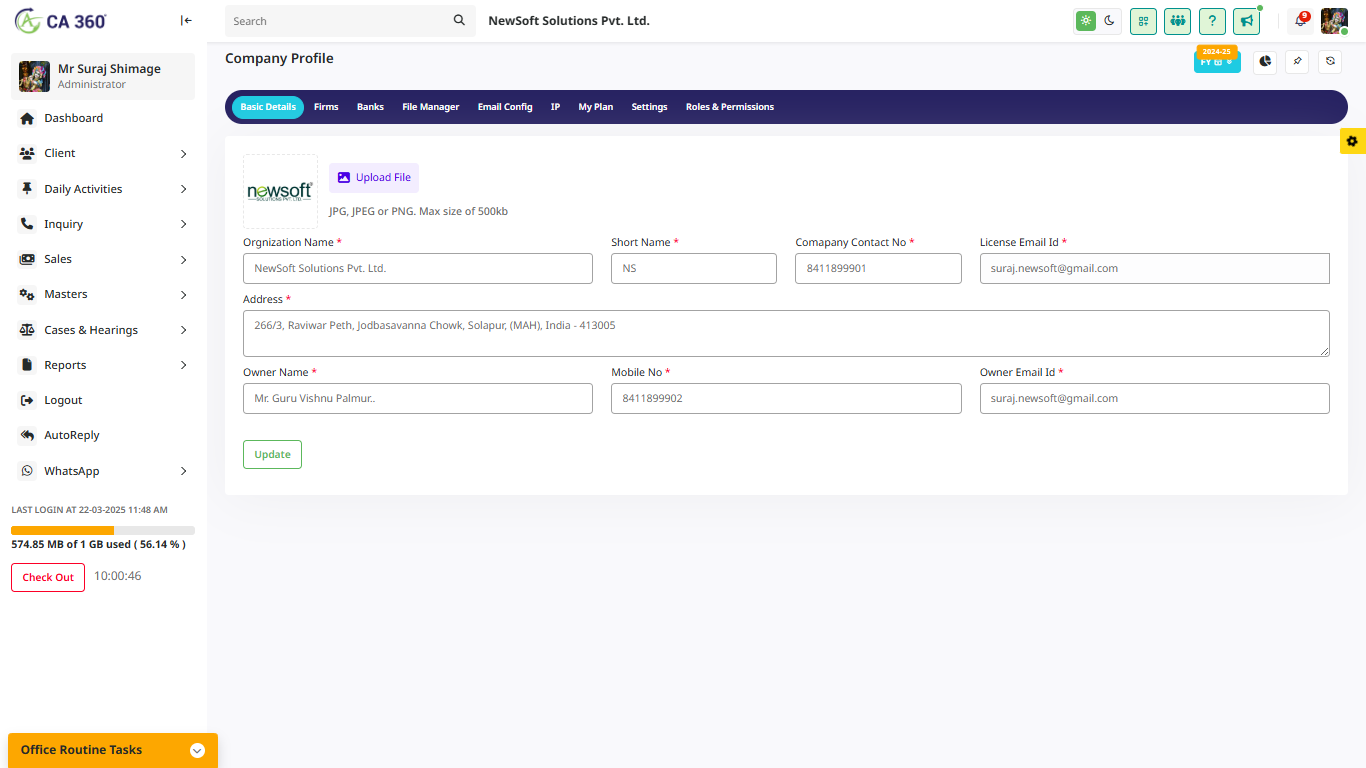Open the Email Config tab
Image resolution: width=1366 pixels, height=768 pixels.
point(505,107)
